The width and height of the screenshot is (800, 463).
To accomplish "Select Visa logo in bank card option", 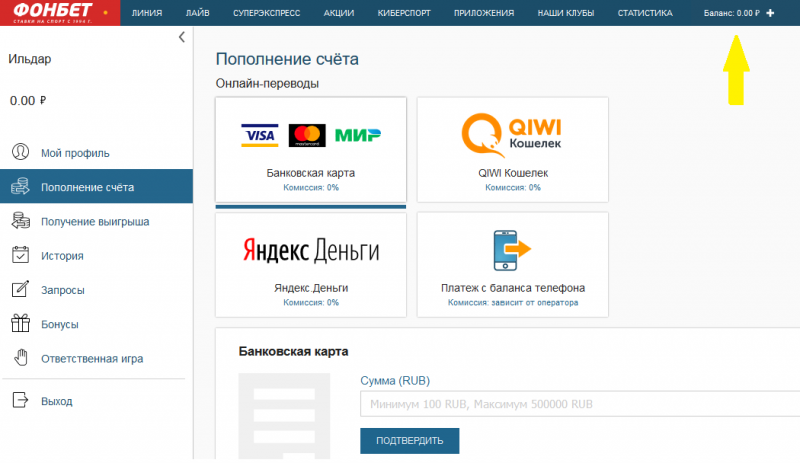I will click(x=260, y=135).
